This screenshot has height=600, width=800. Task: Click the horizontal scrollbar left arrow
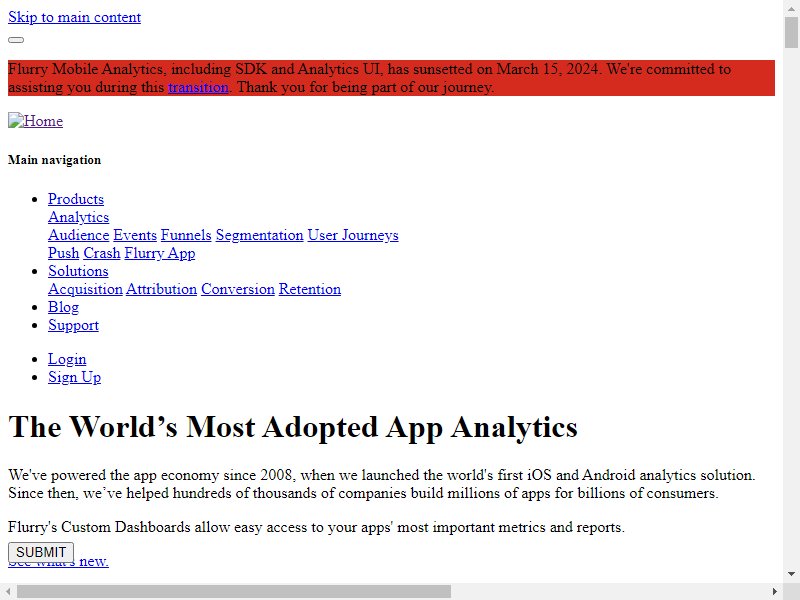tap(8, 592)
